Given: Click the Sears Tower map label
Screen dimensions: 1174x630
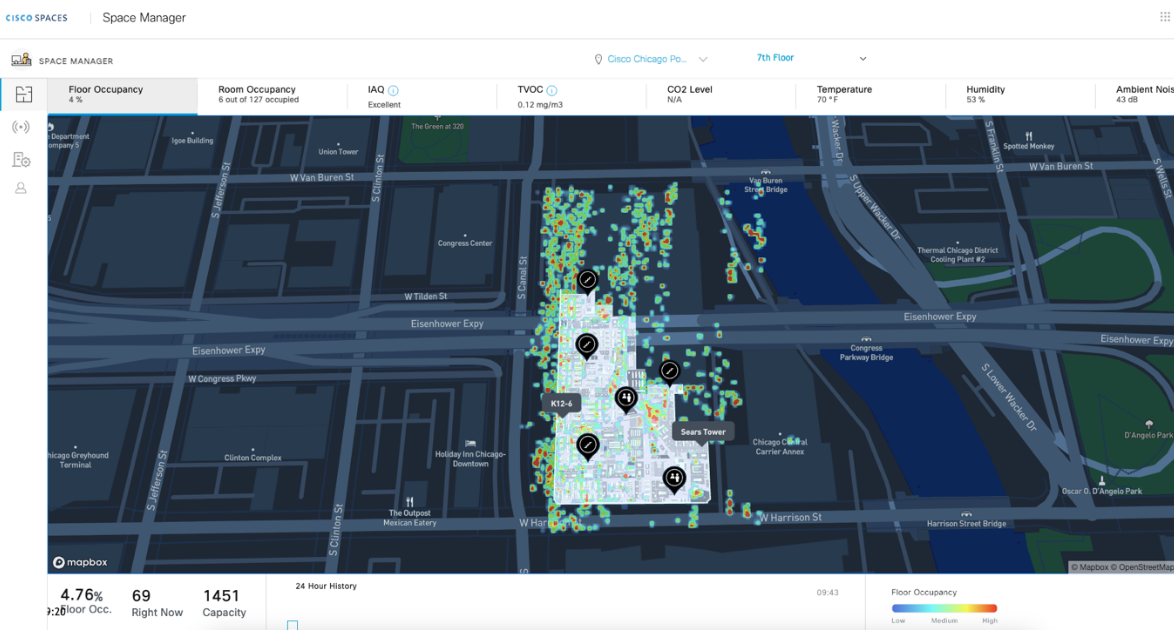Looking at the screenshot, I should [703, 432].
